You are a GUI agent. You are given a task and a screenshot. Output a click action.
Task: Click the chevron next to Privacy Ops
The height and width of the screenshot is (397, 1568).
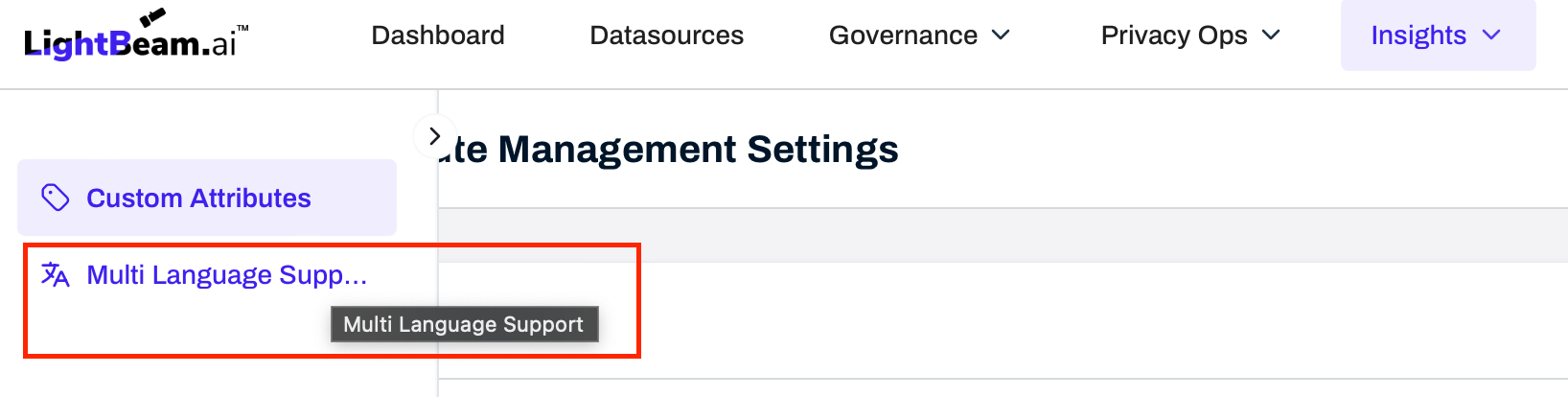1271,35
